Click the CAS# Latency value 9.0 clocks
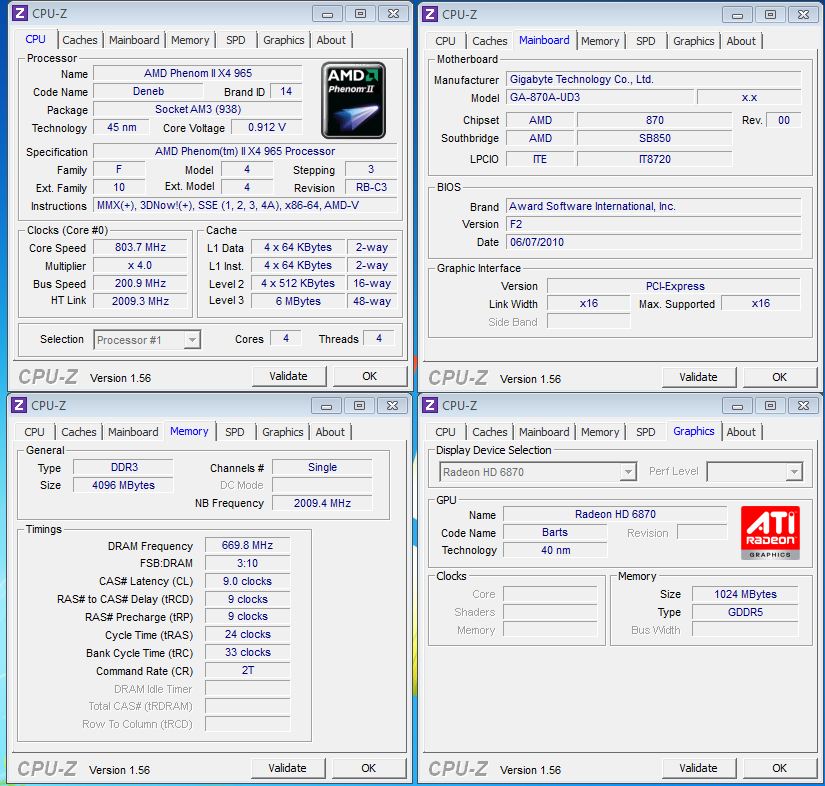The height and width of the screenshot is (786, 825). (x=247, y=581)
